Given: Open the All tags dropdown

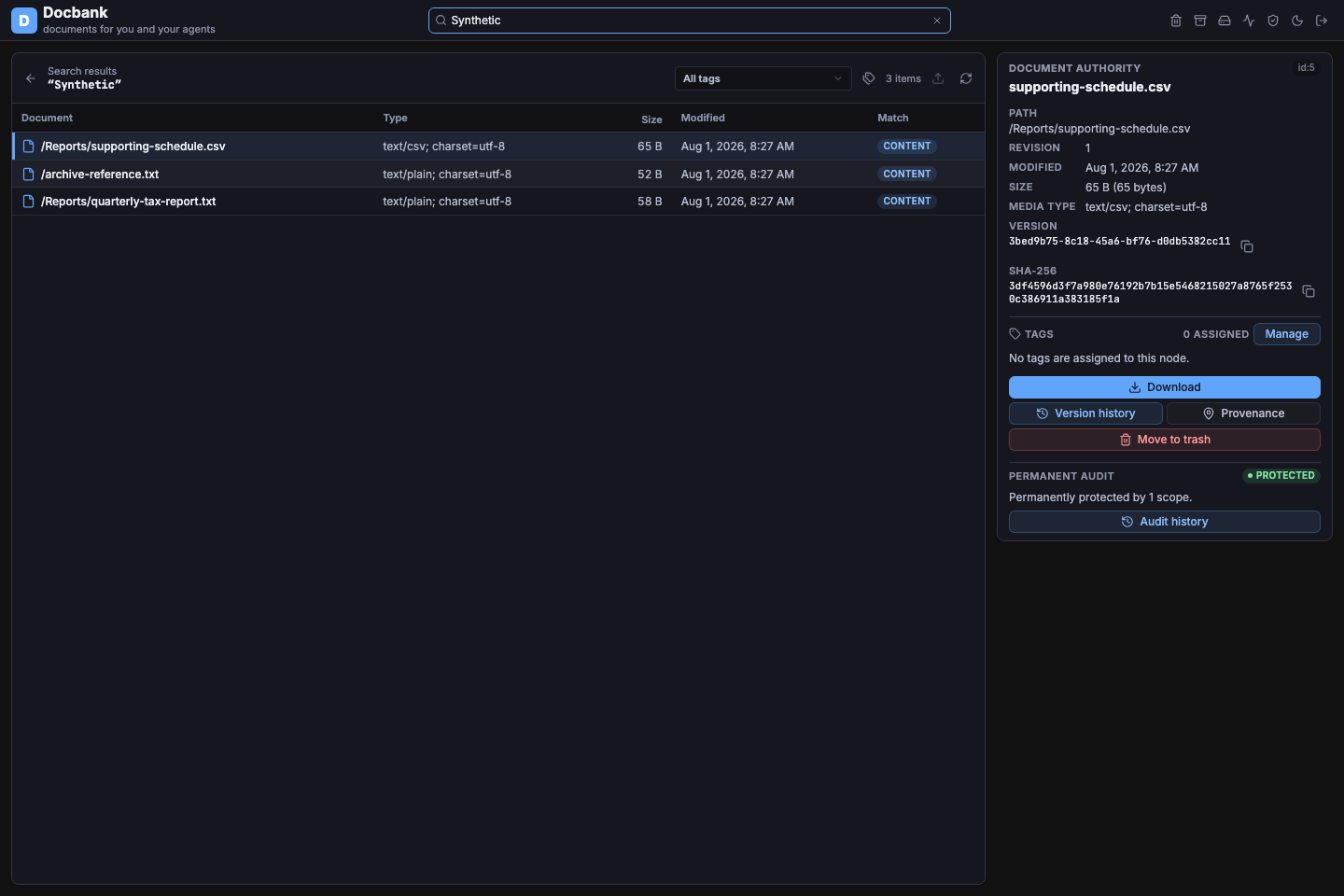Looking at the screenshot, I should 763,78.
